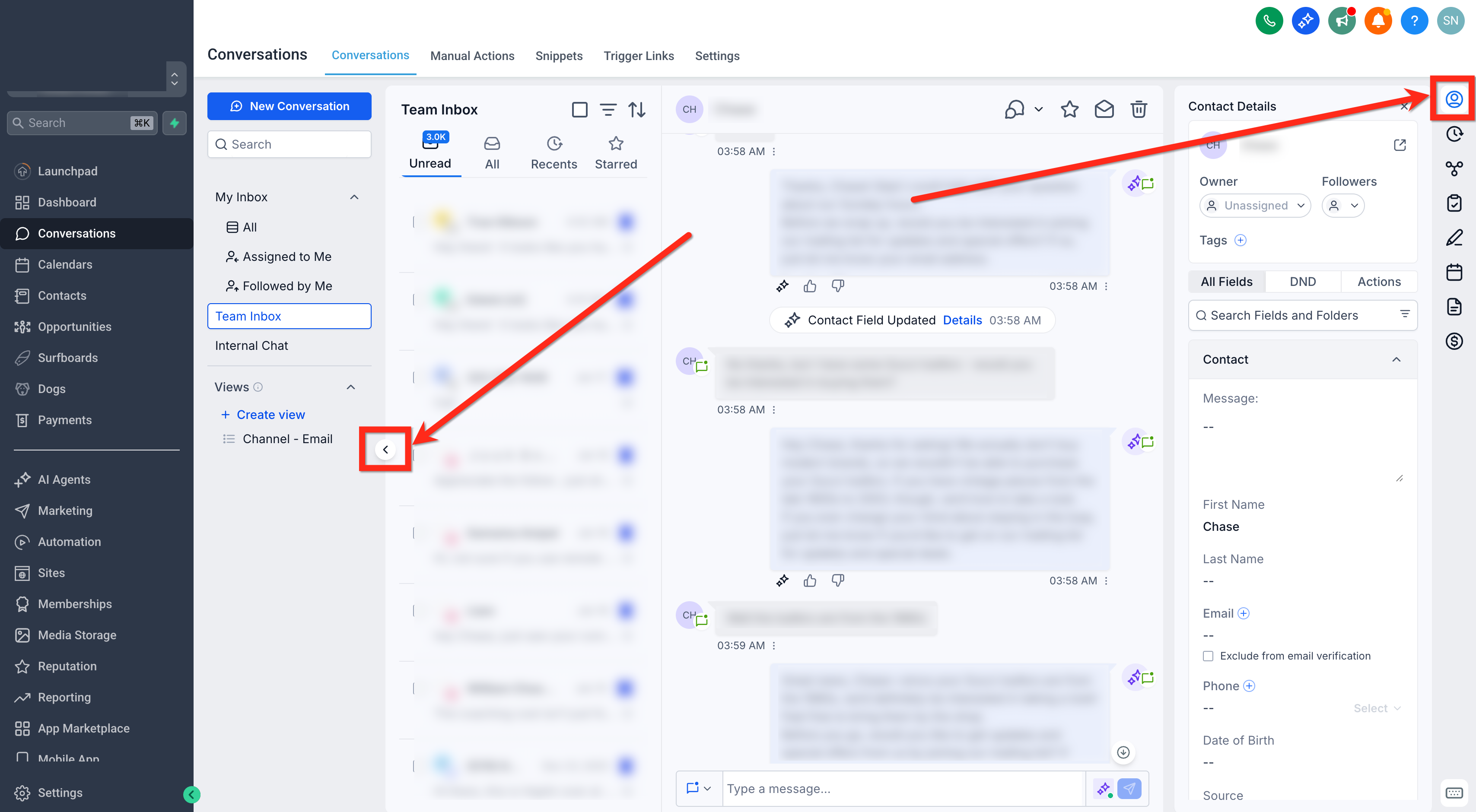Tick Exclude from email verification checkbox
Viewport: 1476px width, 812px height.
[x=1208, y=656]
